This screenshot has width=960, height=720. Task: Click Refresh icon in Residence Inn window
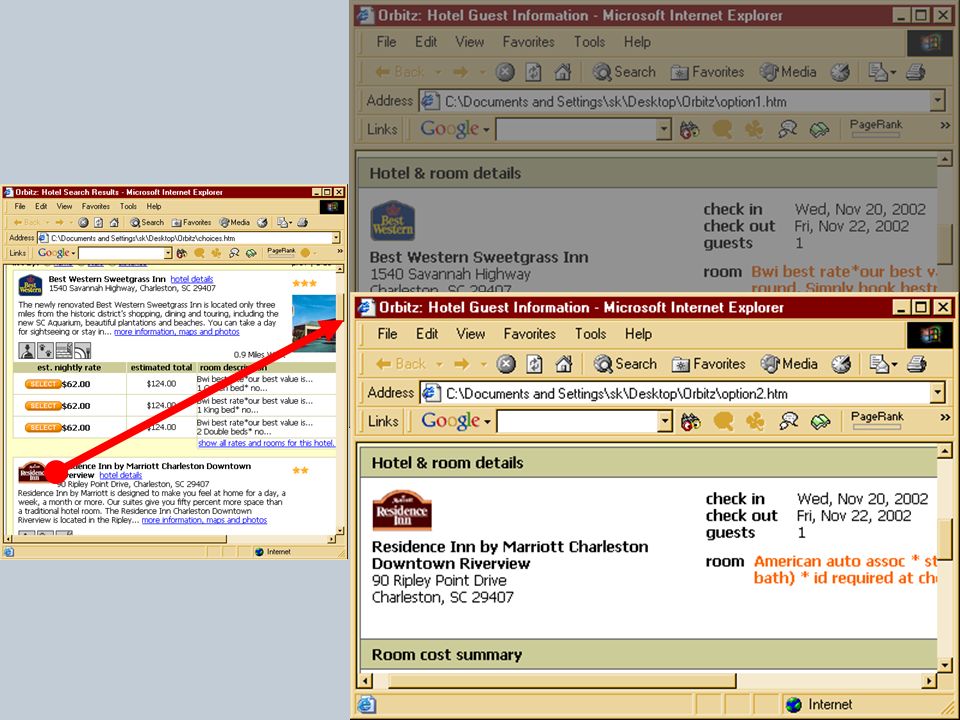[534, 364]
